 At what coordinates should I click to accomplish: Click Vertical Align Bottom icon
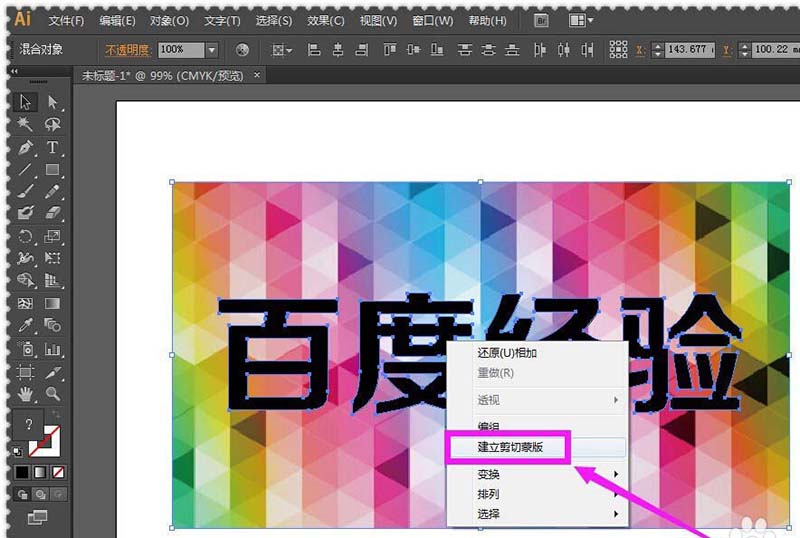[437, 50]
